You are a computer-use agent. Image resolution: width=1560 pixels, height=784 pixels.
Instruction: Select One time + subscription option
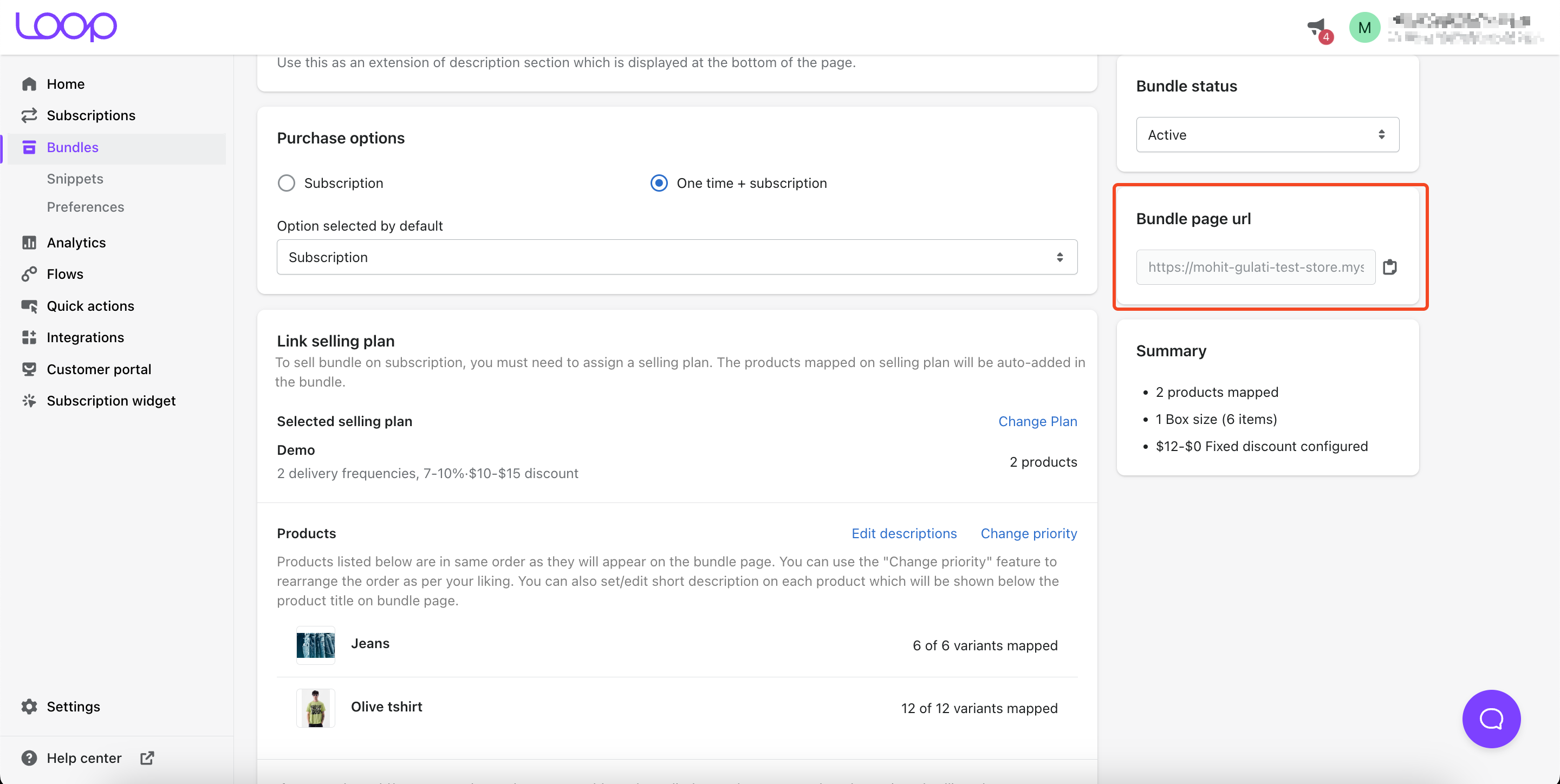click(658, 183)
